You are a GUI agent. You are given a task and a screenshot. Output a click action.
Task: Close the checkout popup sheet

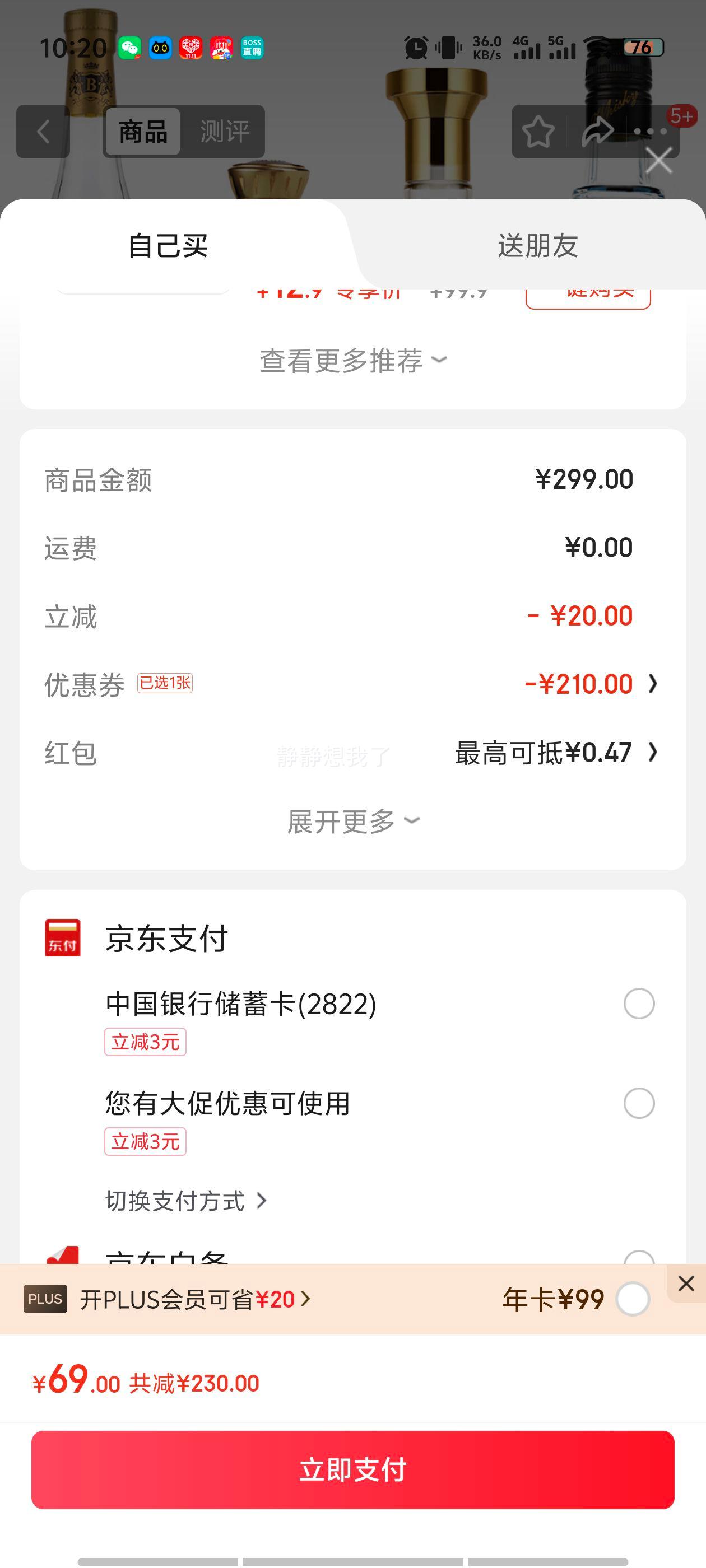pyautogui.click(x=658, y=161)
